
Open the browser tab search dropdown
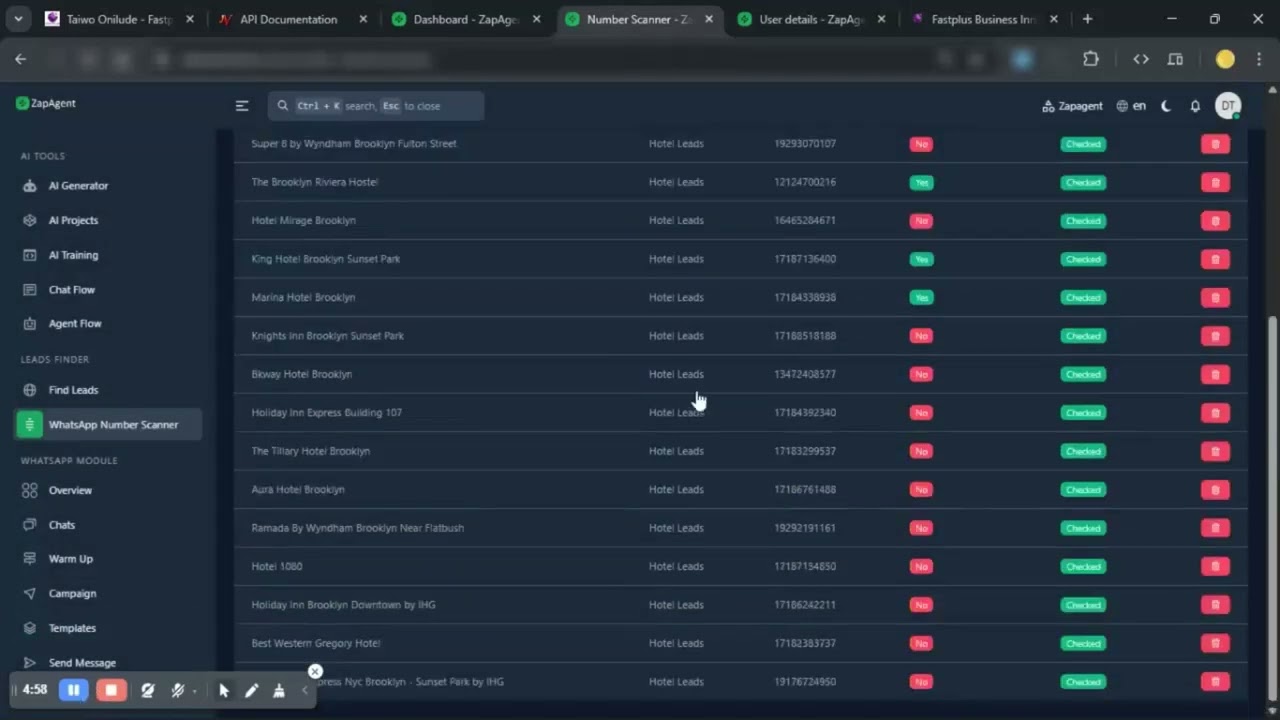18,19
